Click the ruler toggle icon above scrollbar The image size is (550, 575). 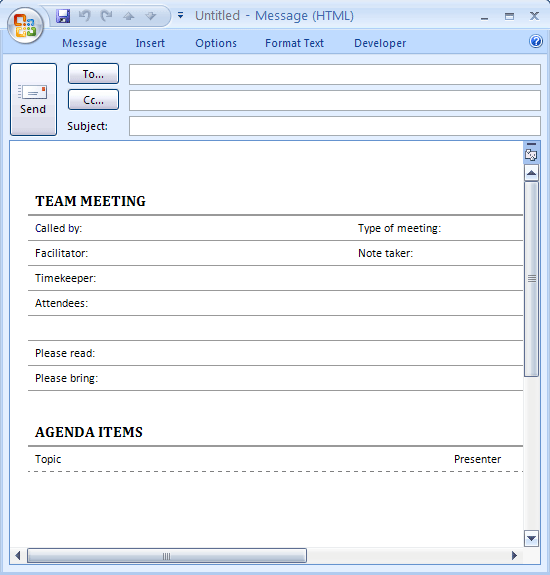531,153
